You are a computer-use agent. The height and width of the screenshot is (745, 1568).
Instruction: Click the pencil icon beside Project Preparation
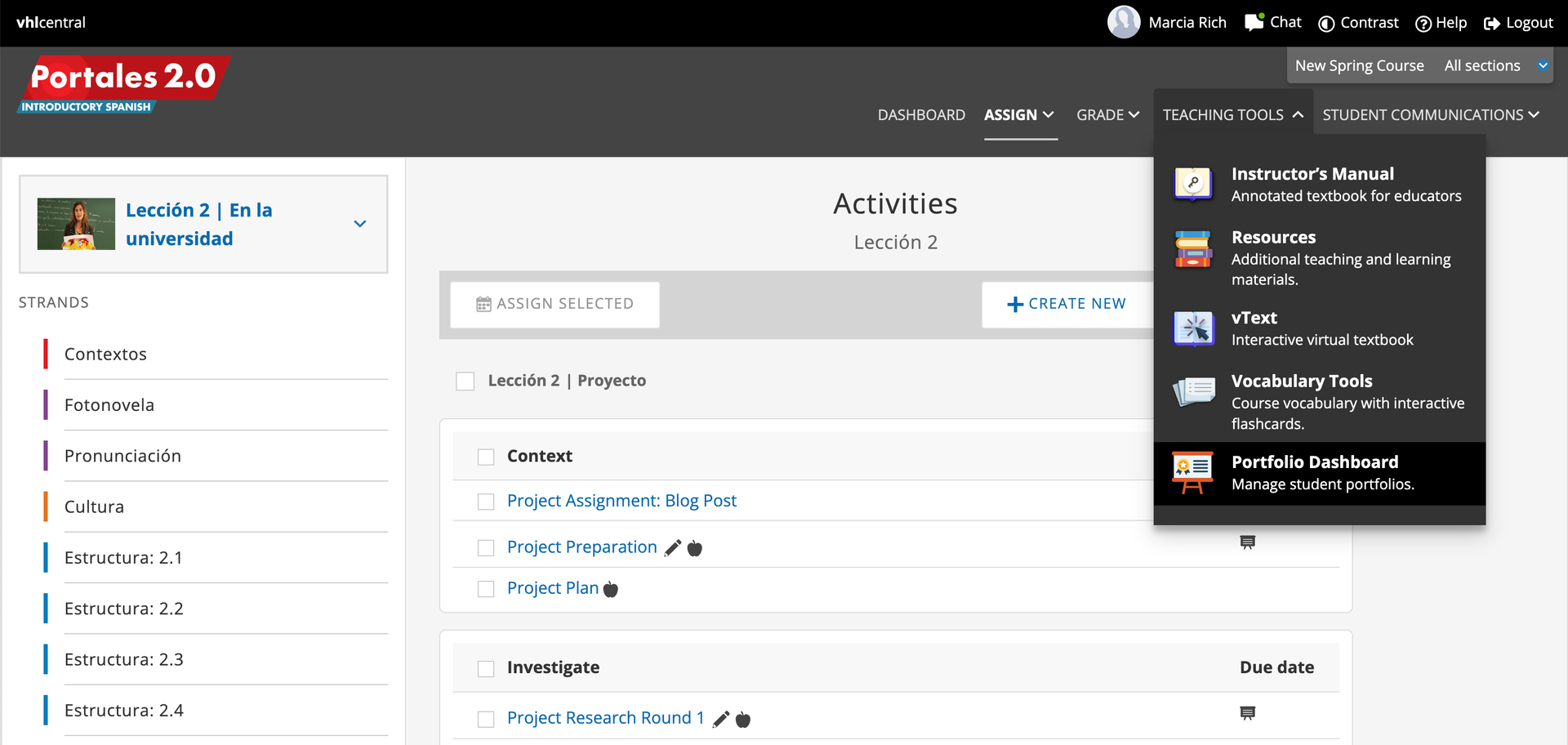tap(673, 548)
